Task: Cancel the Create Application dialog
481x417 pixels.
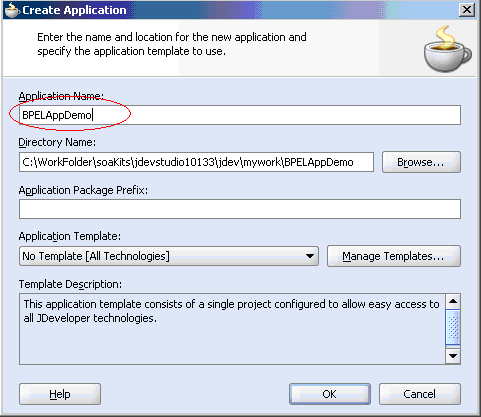Action: [420, 394]
